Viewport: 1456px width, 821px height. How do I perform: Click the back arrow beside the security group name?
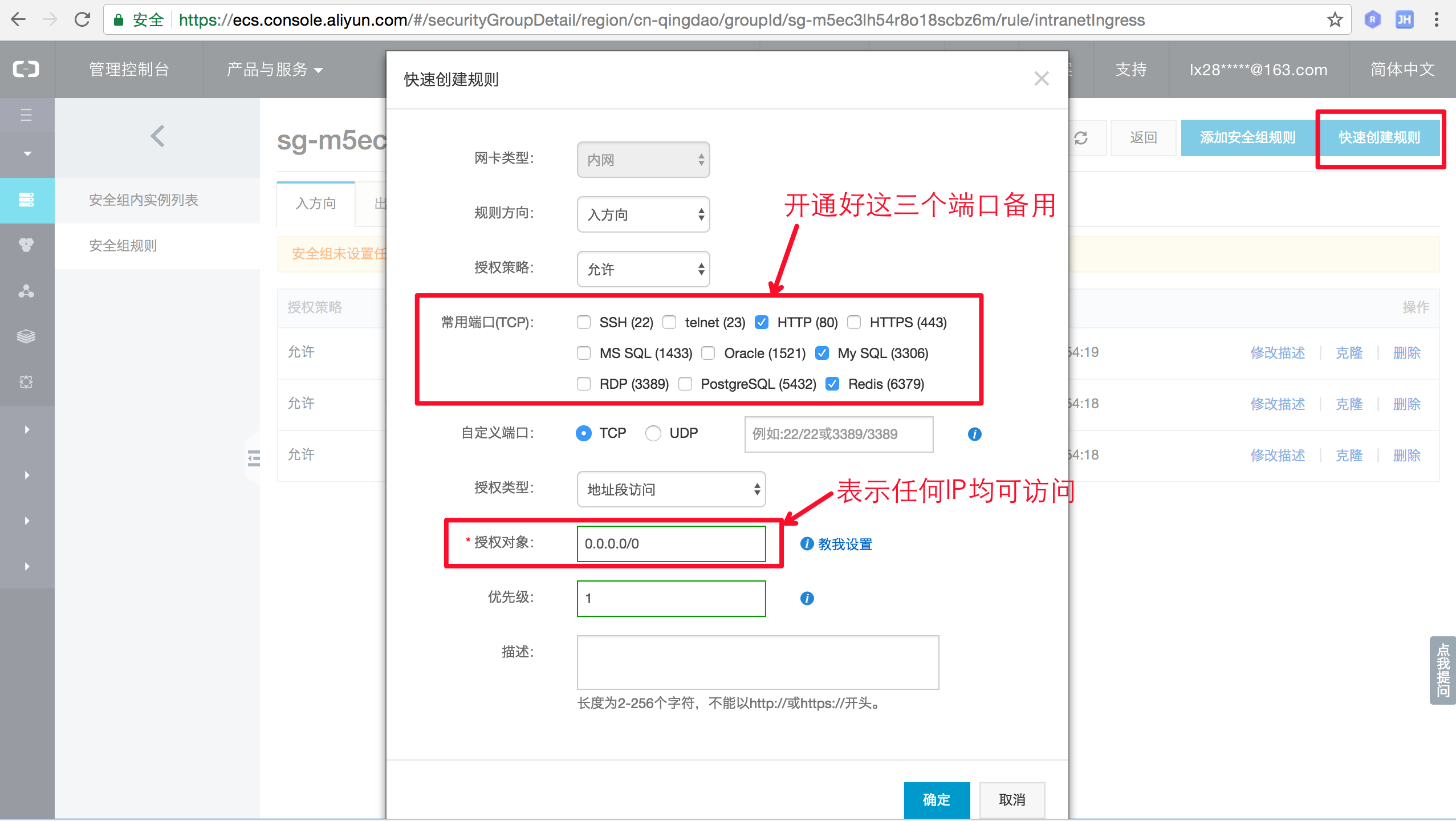[x=158, y=136]
